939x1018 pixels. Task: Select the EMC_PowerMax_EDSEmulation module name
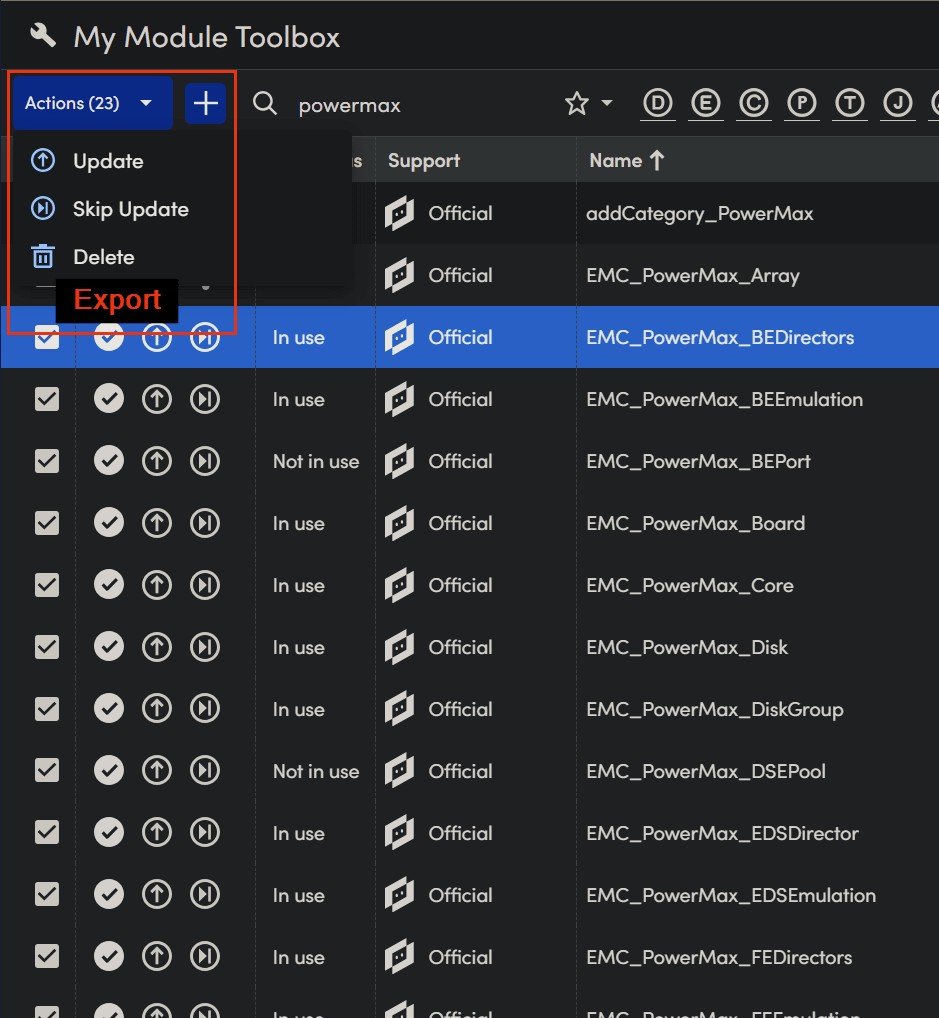(731, 895)
